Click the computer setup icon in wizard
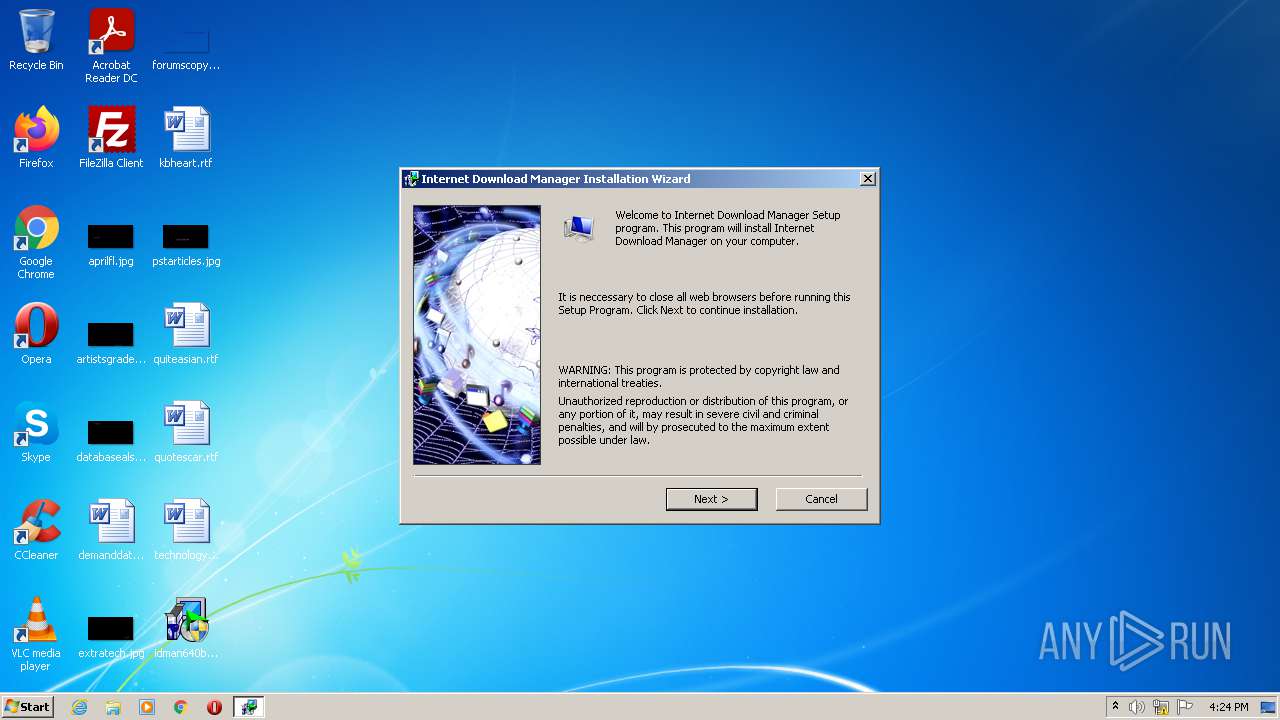 (578, 229)
